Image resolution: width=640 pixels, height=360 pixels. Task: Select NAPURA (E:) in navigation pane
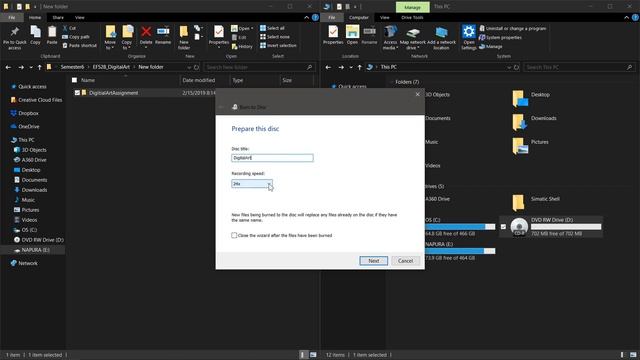pyautogui.click(x=36, y=250)
